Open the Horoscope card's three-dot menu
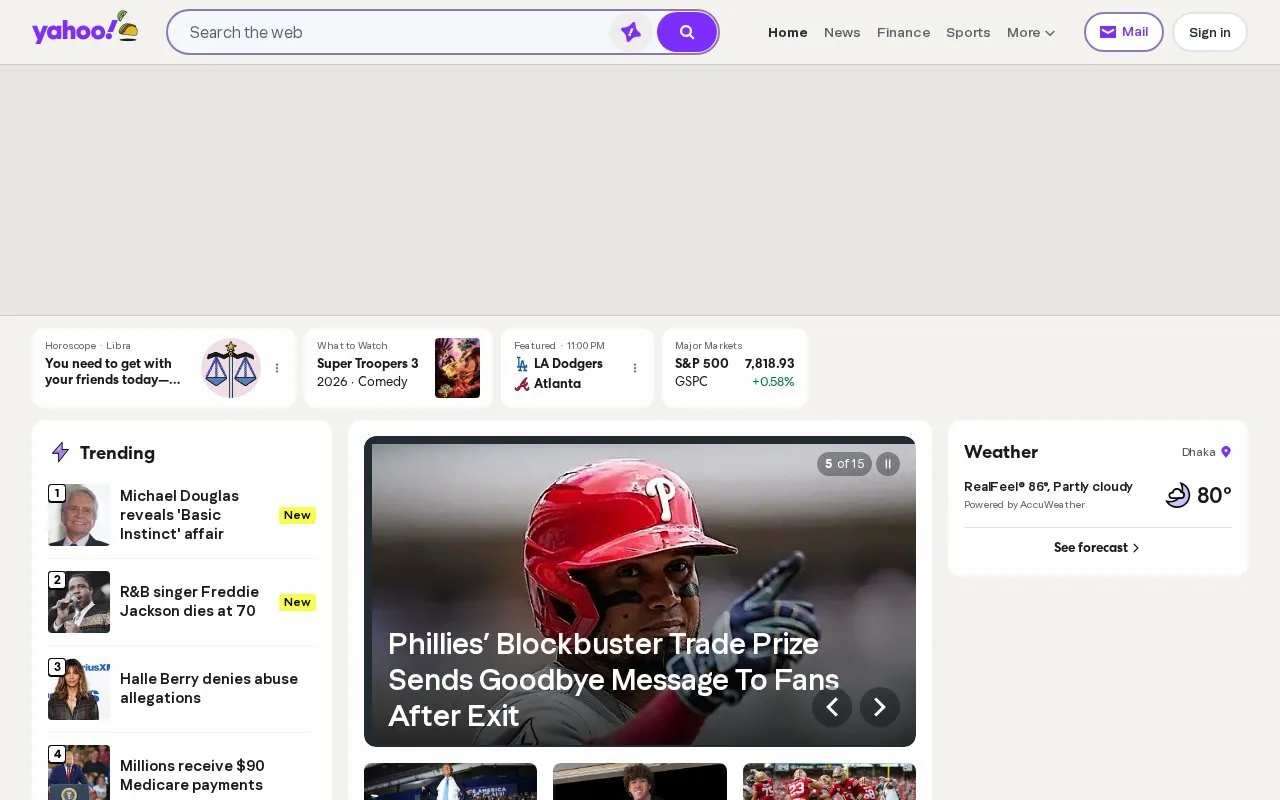 click(x=277, y=368)
